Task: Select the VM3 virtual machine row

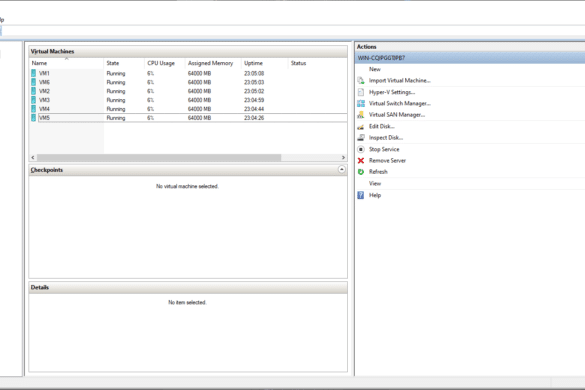Action: (188, 100)
